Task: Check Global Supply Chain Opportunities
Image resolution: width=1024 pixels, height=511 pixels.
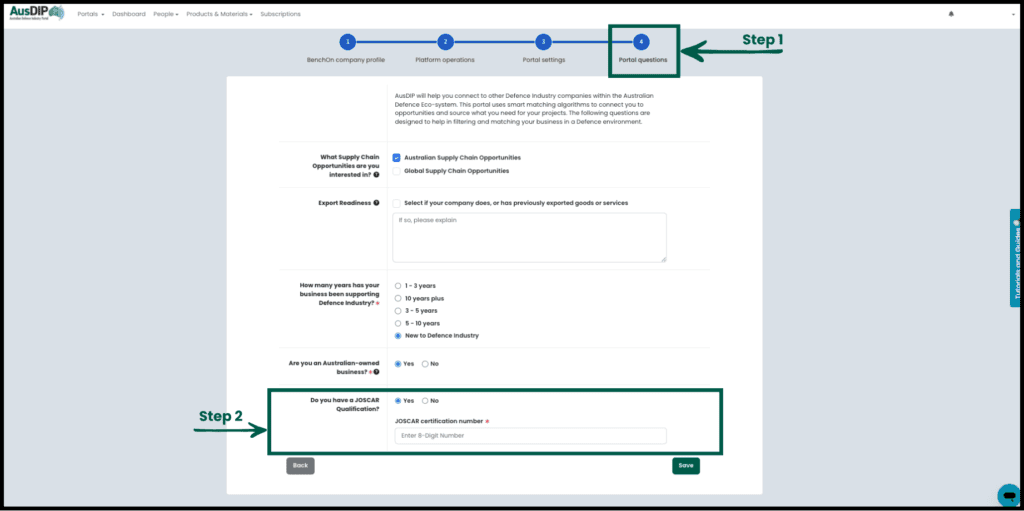Action: pyautogui.click(x=397, y=171)
